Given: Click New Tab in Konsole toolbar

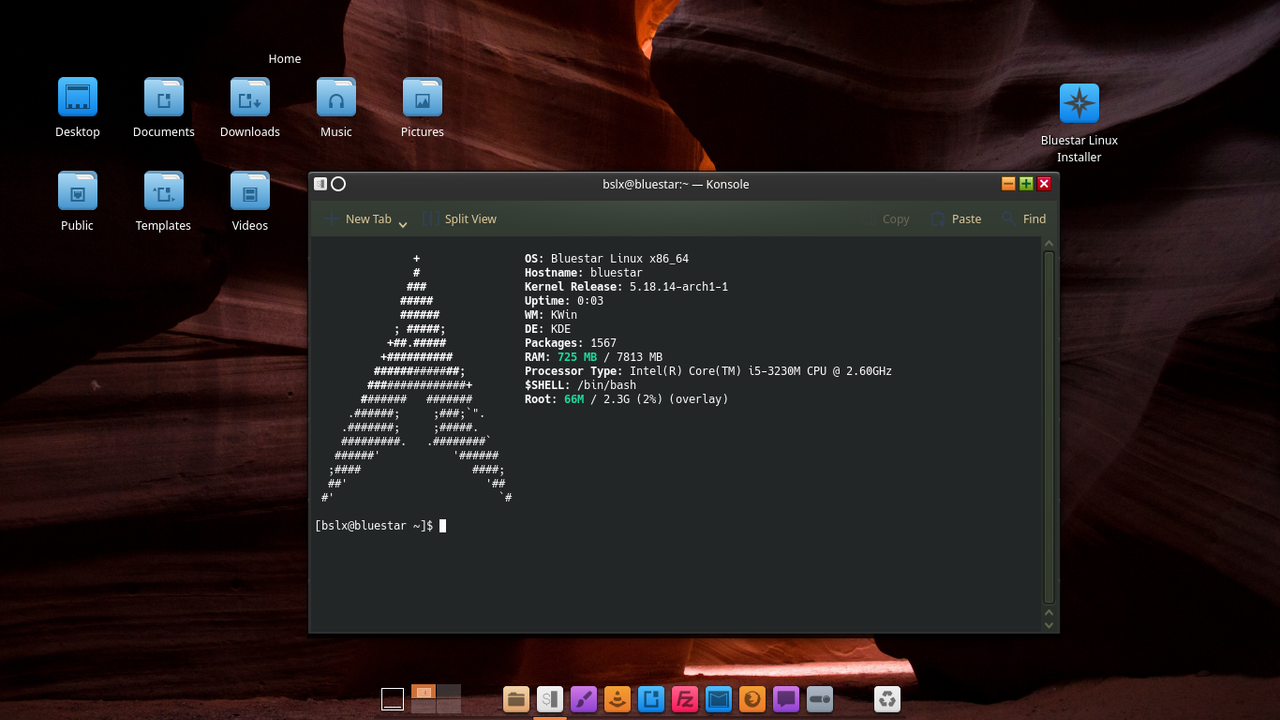Looking at the screenshot, I should tap(359, 219).
